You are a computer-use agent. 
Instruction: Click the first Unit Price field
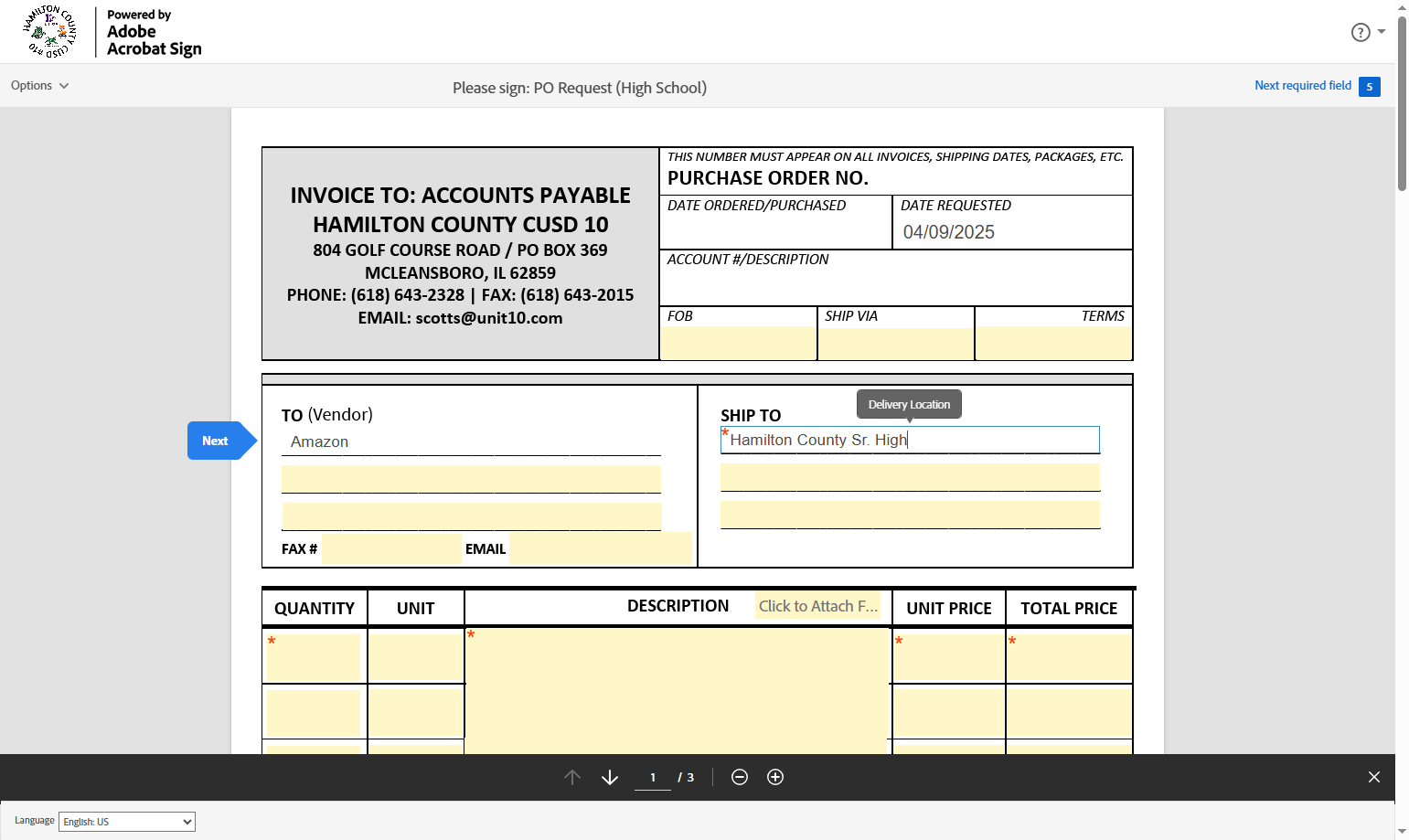[948, 657]
